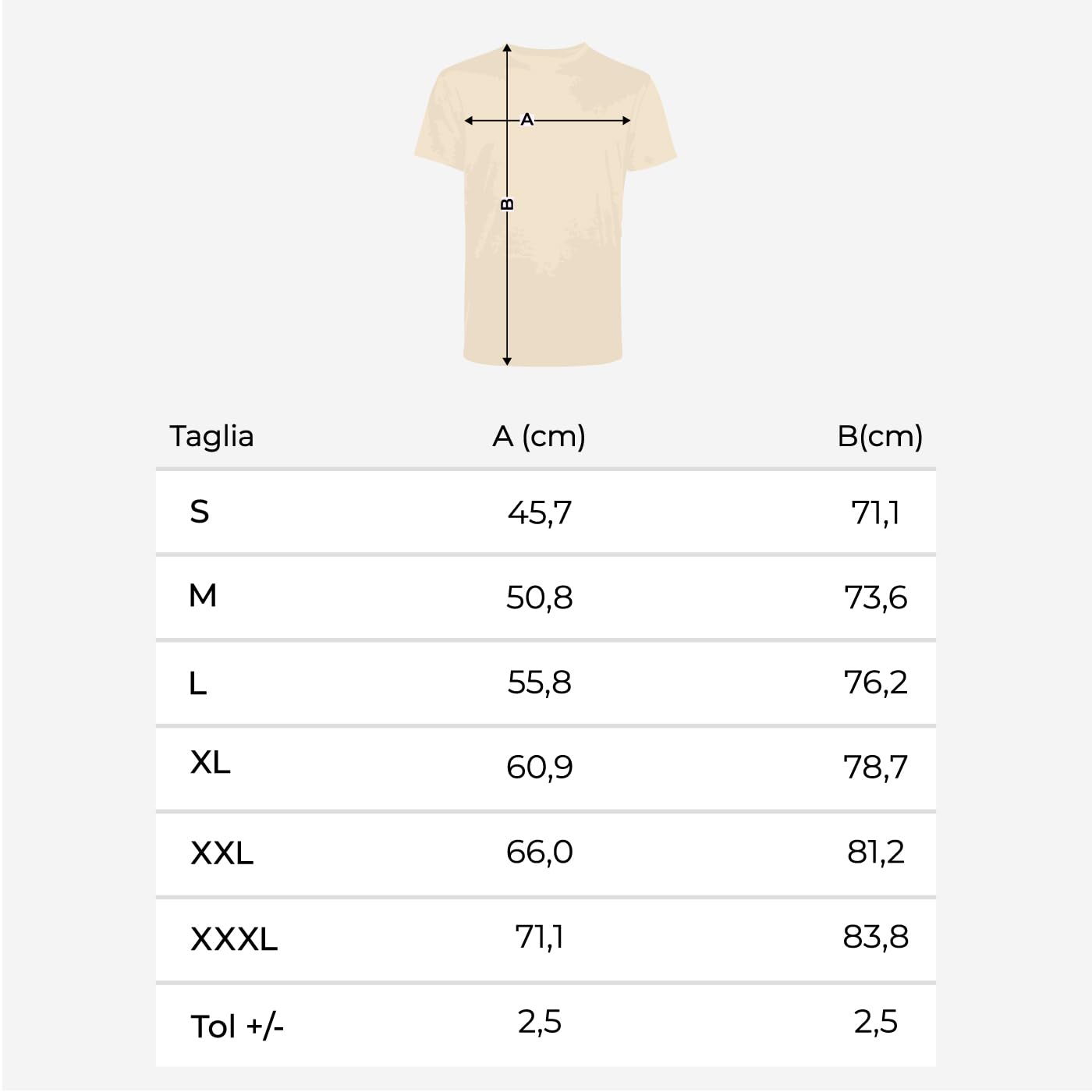Image resolution: width=1092 pixels, height=1092 pixels.
Task: Click the 83,8 length value for XXXL
Action: pyautogui.click(x=876, y=938)
